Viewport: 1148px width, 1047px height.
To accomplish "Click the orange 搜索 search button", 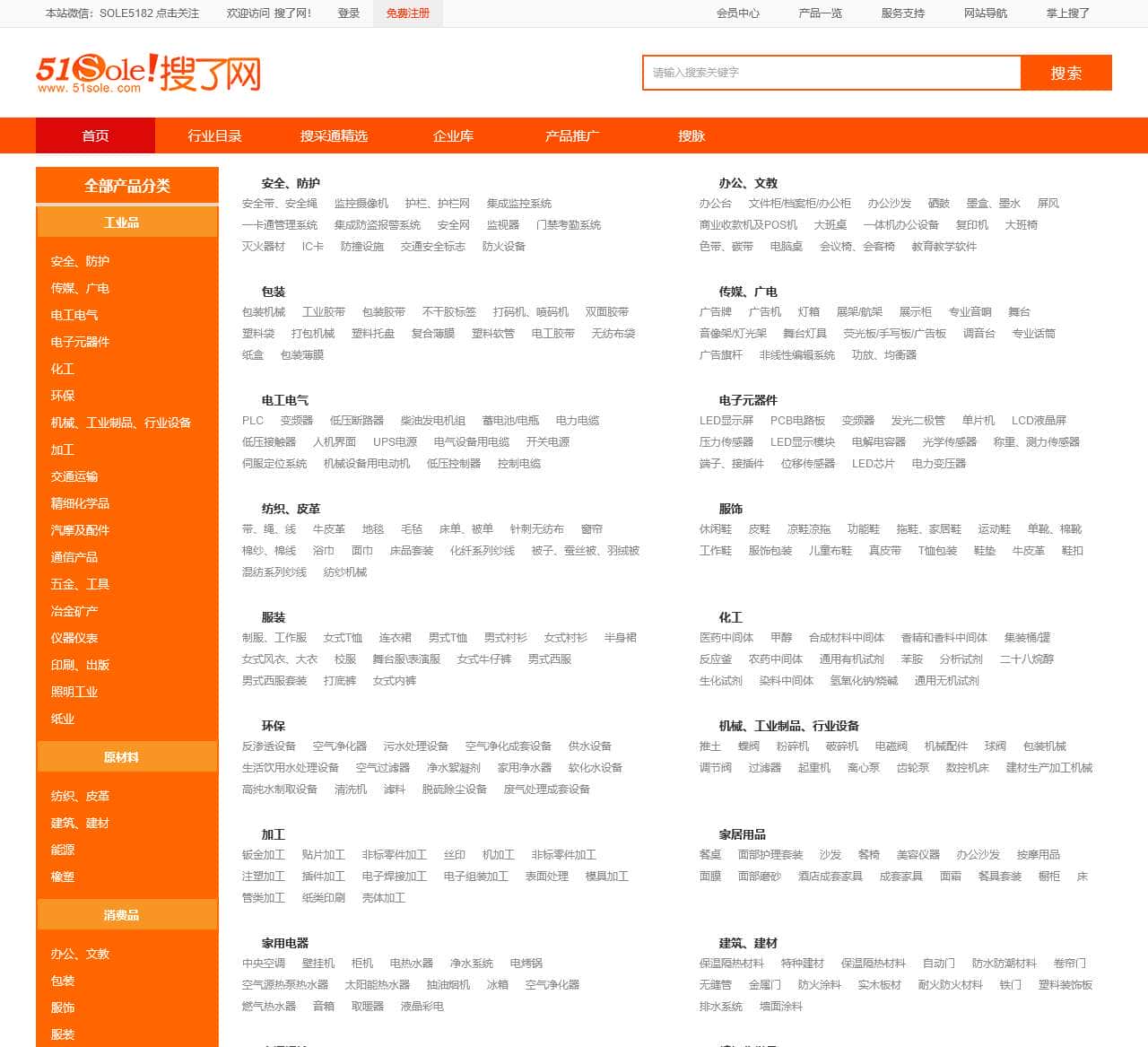I will click(1065, 74).
